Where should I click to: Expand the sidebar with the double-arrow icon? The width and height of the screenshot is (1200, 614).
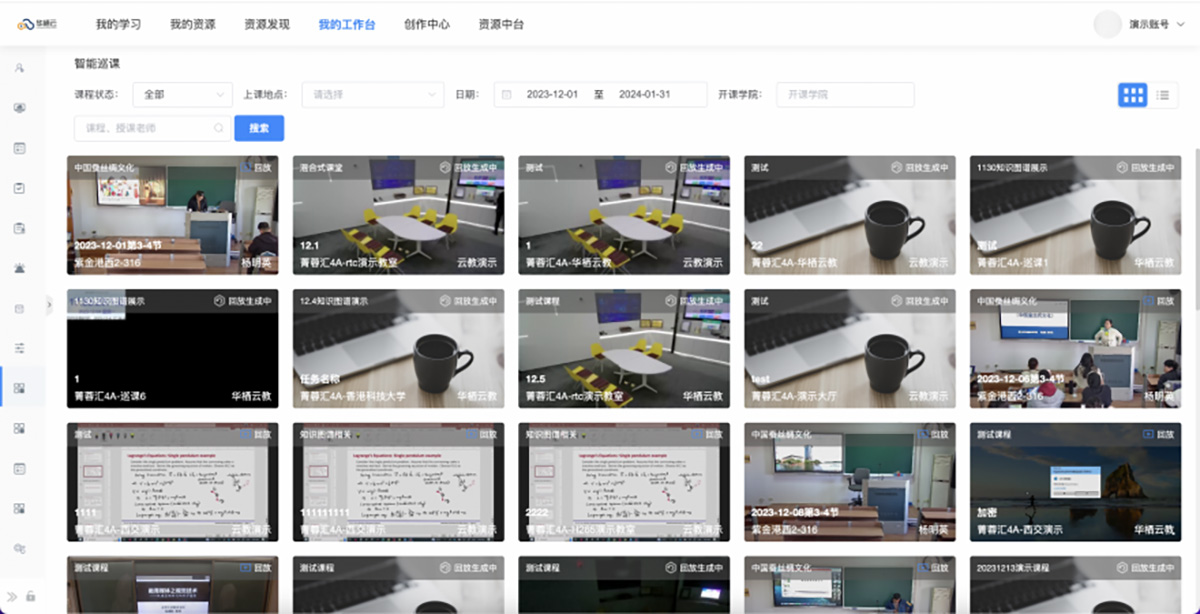tap(13, 596)
